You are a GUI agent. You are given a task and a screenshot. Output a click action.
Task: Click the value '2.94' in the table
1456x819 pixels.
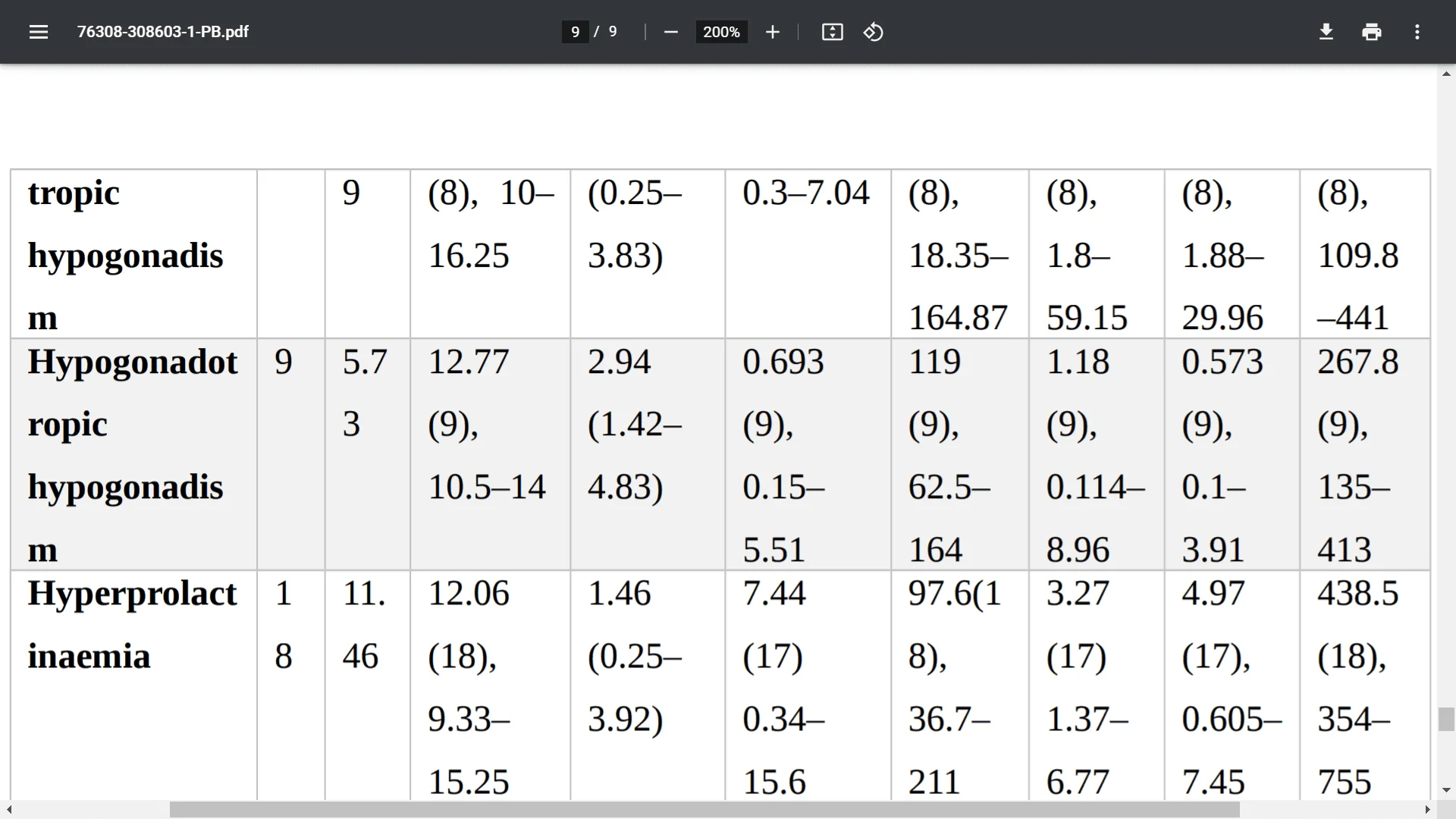click(619, 362)
